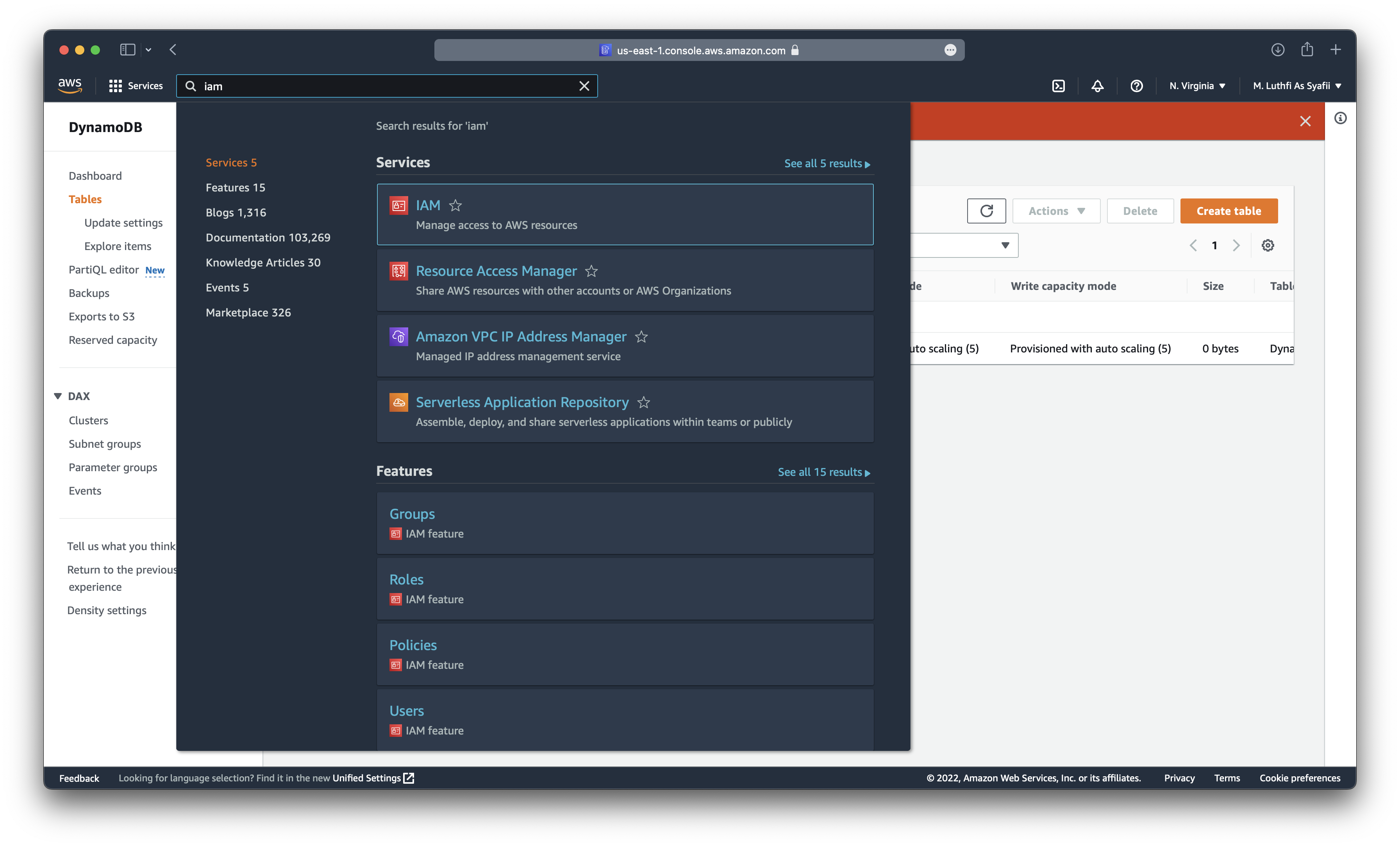This screenshot has height=847, width=1400.
Task: Open Cookie preferences
Action: (x=1300, y=777)
